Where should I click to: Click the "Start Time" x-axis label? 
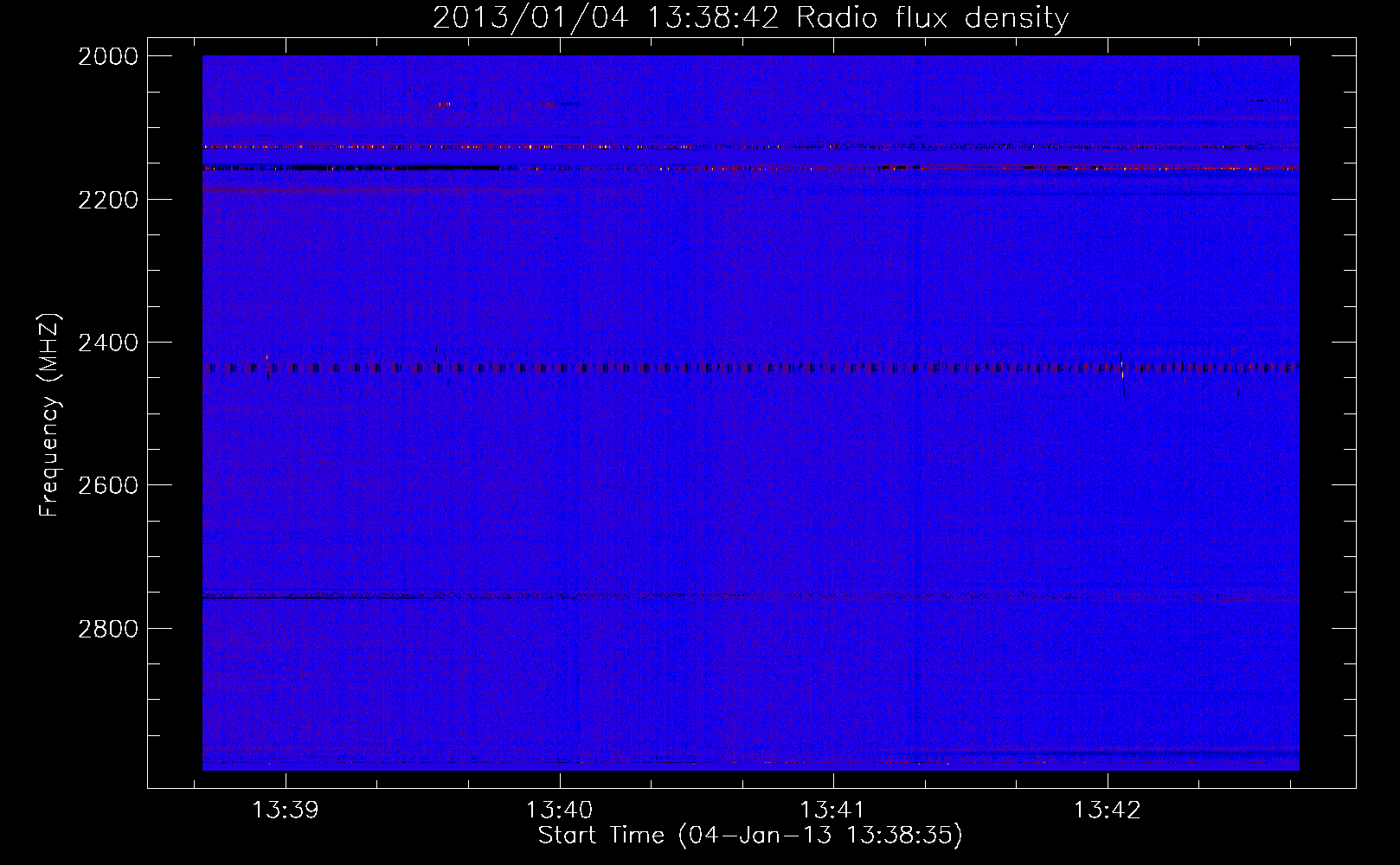(x=749, y=835)
